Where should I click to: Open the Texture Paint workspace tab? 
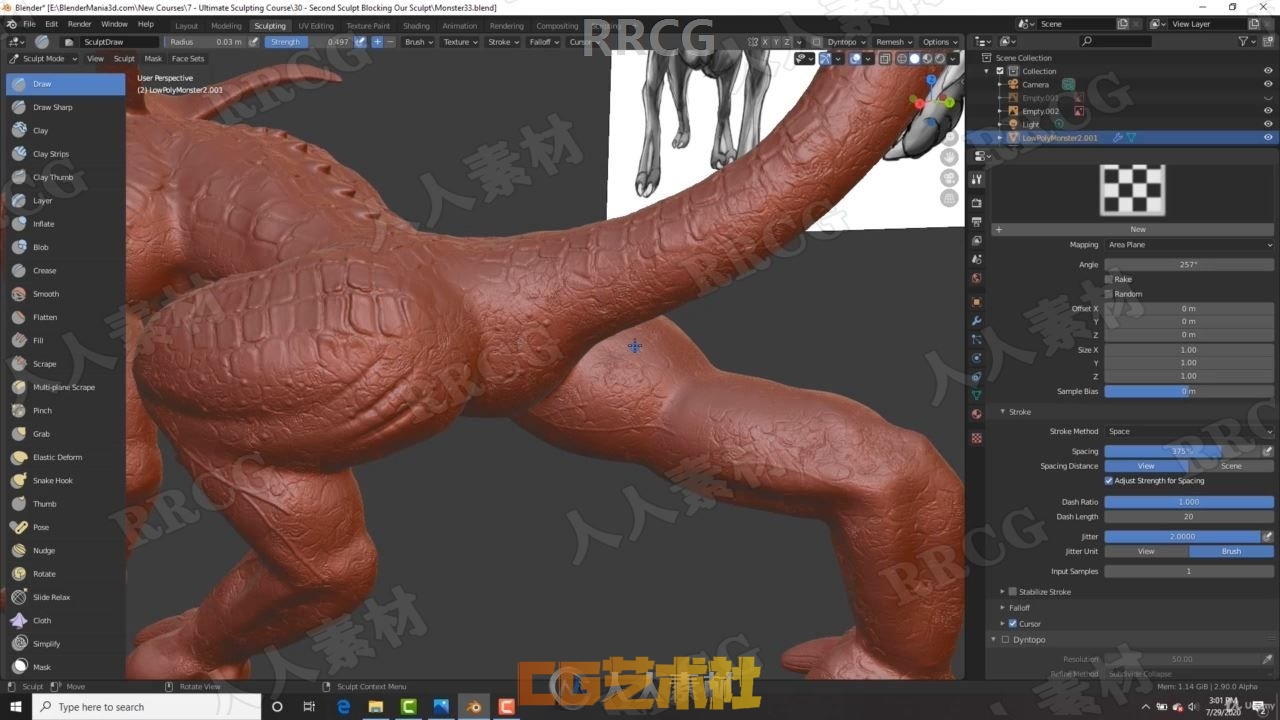pyautogui.click(x=368, y=25)
